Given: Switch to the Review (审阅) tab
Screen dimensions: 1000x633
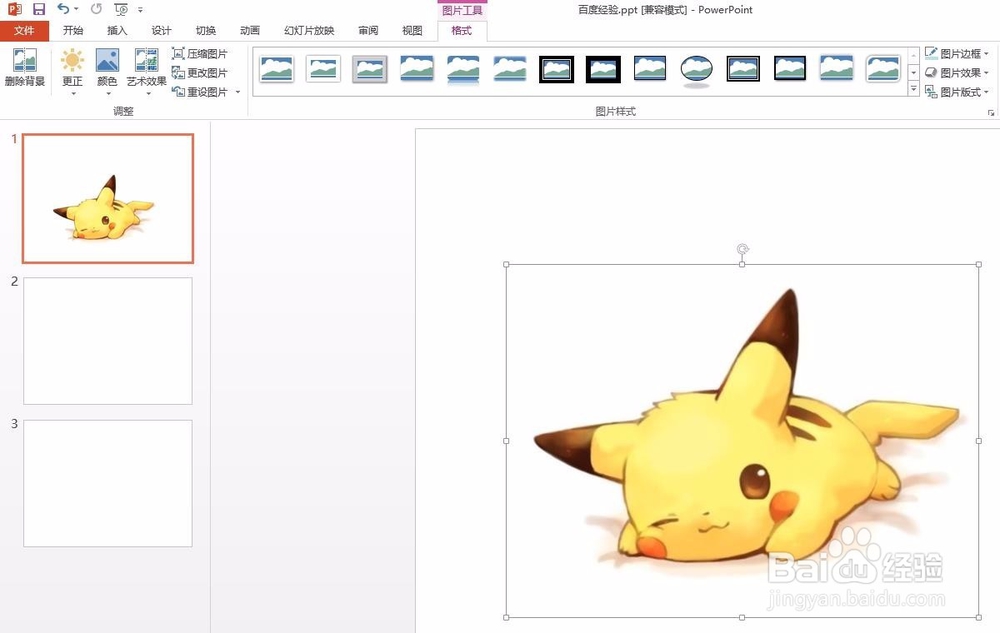Looking at the screenshot, I should tap(368, 31).
